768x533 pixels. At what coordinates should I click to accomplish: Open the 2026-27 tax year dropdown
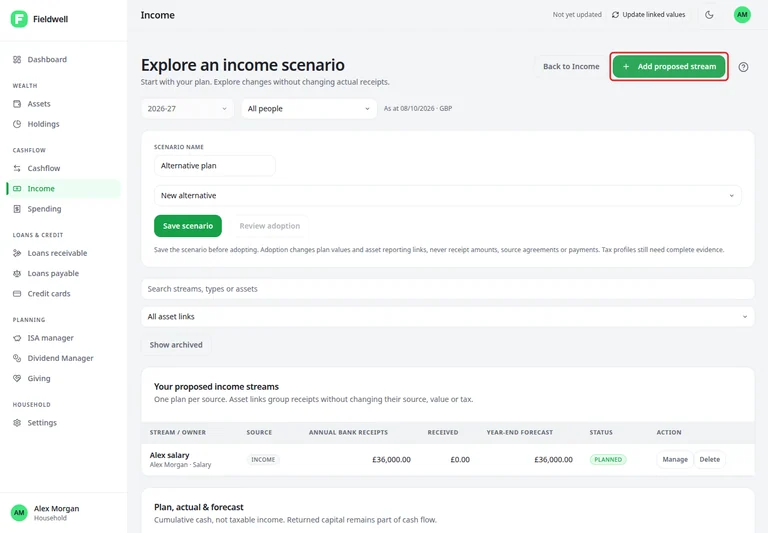[x=187, y=109]
